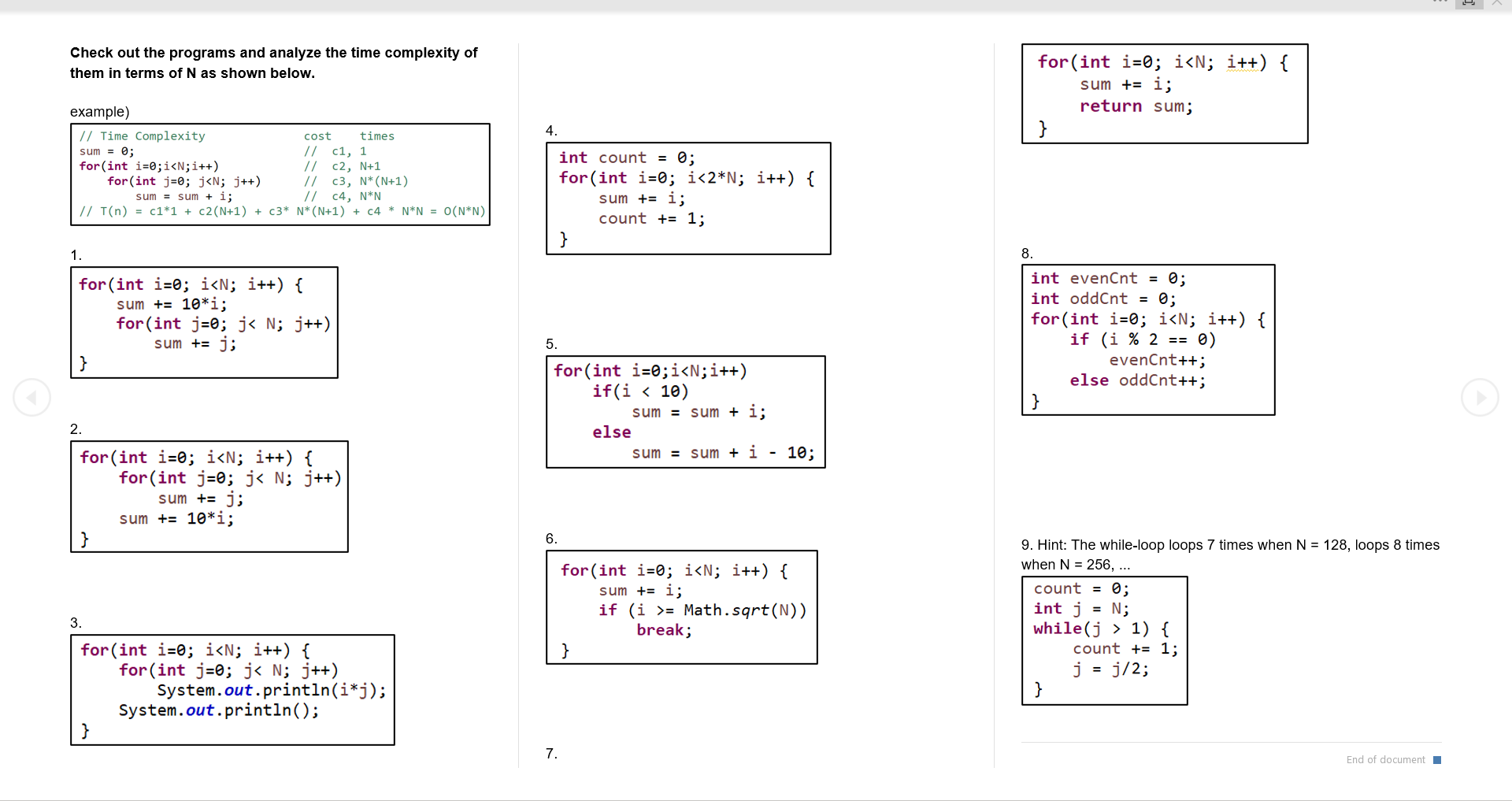1512x801 pixels.
Task: Click the previous-page arrow on the left
Action: [31, 398]
